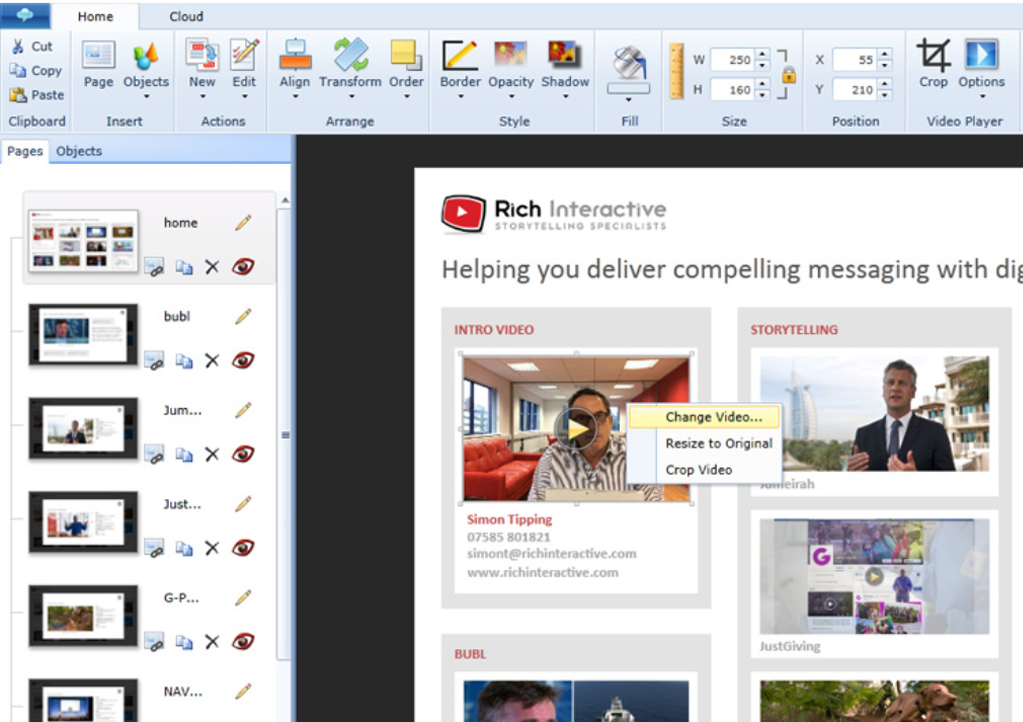
Task: Select the Crop tool in Video Player
Action: 933,55
